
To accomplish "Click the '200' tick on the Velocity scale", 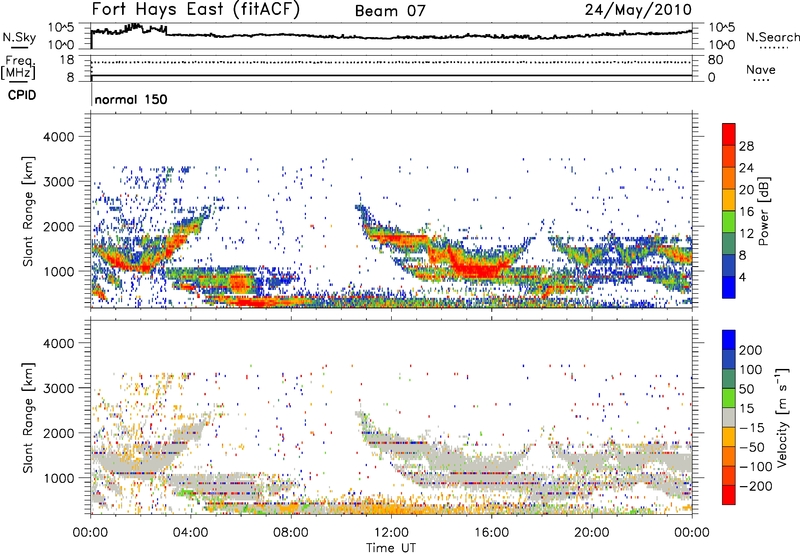I will 750,350.
